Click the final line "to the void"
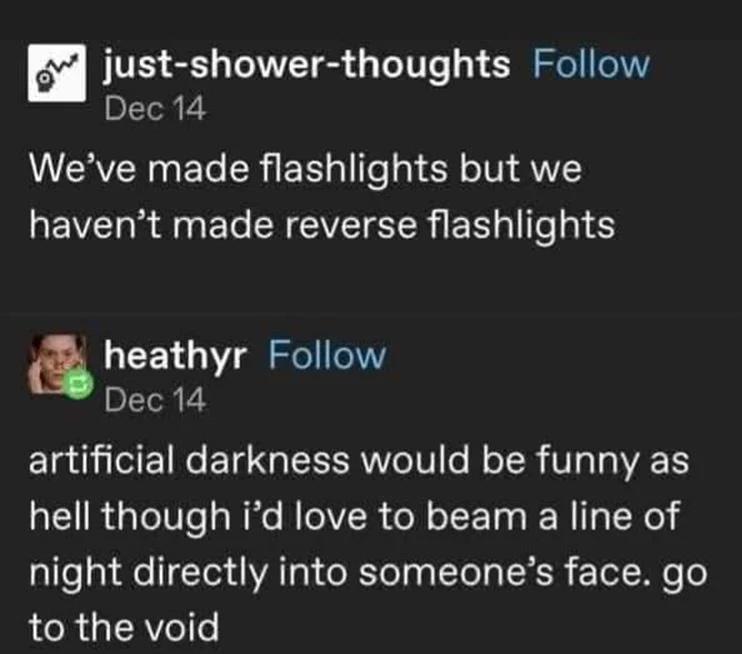The width and height of the screenshot is (742, 654). [122, 627]
